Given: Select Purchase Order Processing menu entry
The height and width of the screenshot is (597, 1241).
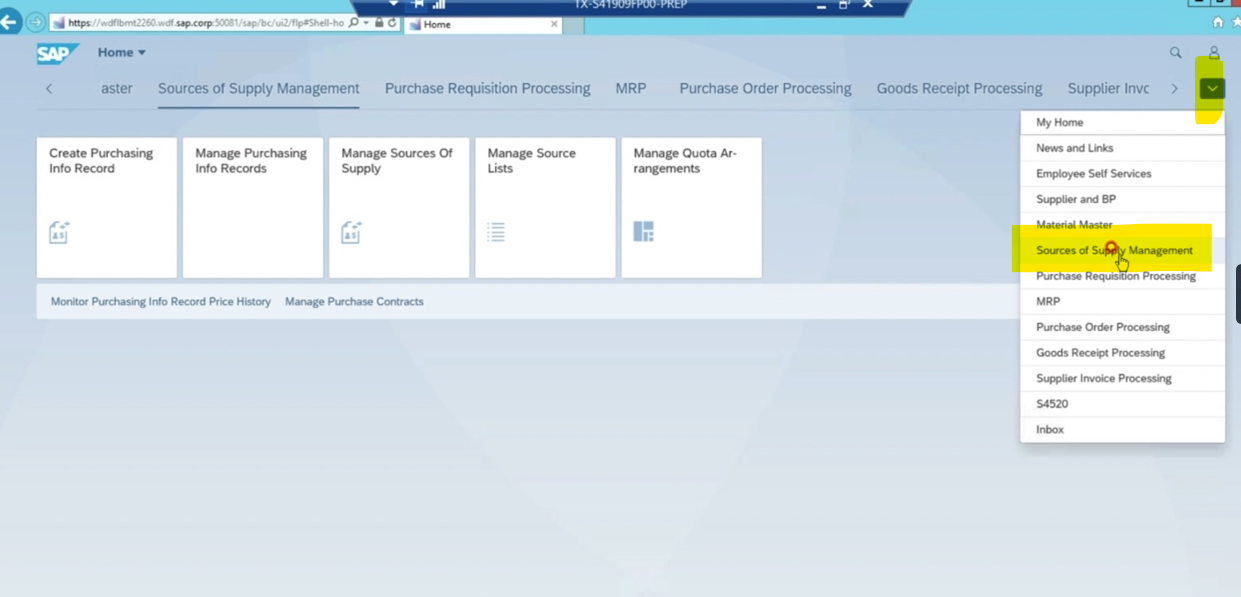Looking at the screenshot, I should (1122, 327).
